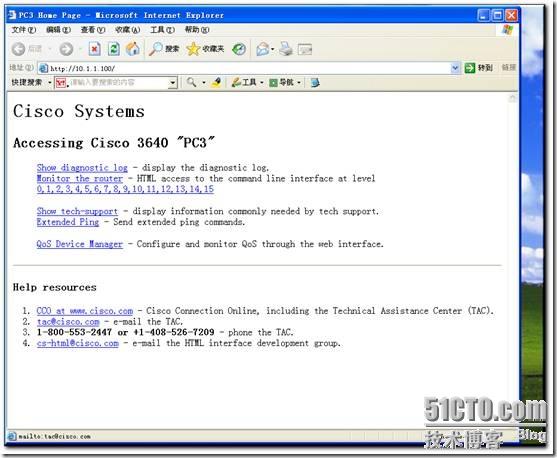Open the 文件(F) menu
The height and width of the screenshot is (458, 557).
pos(24,30)
